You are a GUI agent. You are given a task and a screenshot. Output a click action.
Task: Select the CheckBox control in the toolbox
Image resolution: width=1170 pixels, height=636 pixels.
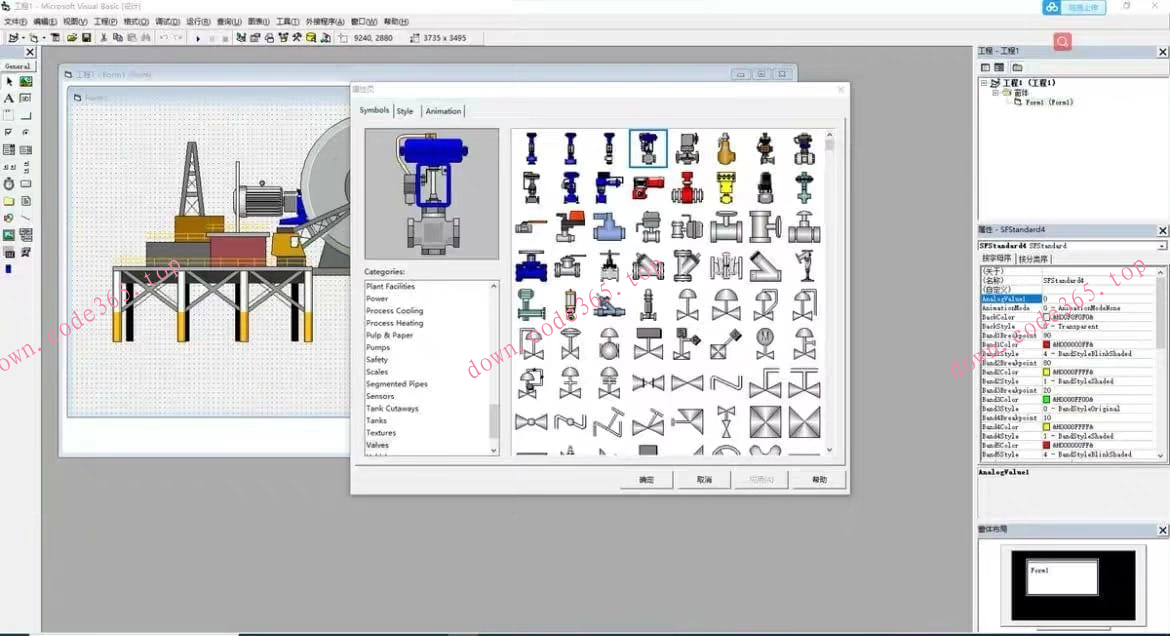pos(9,132)
